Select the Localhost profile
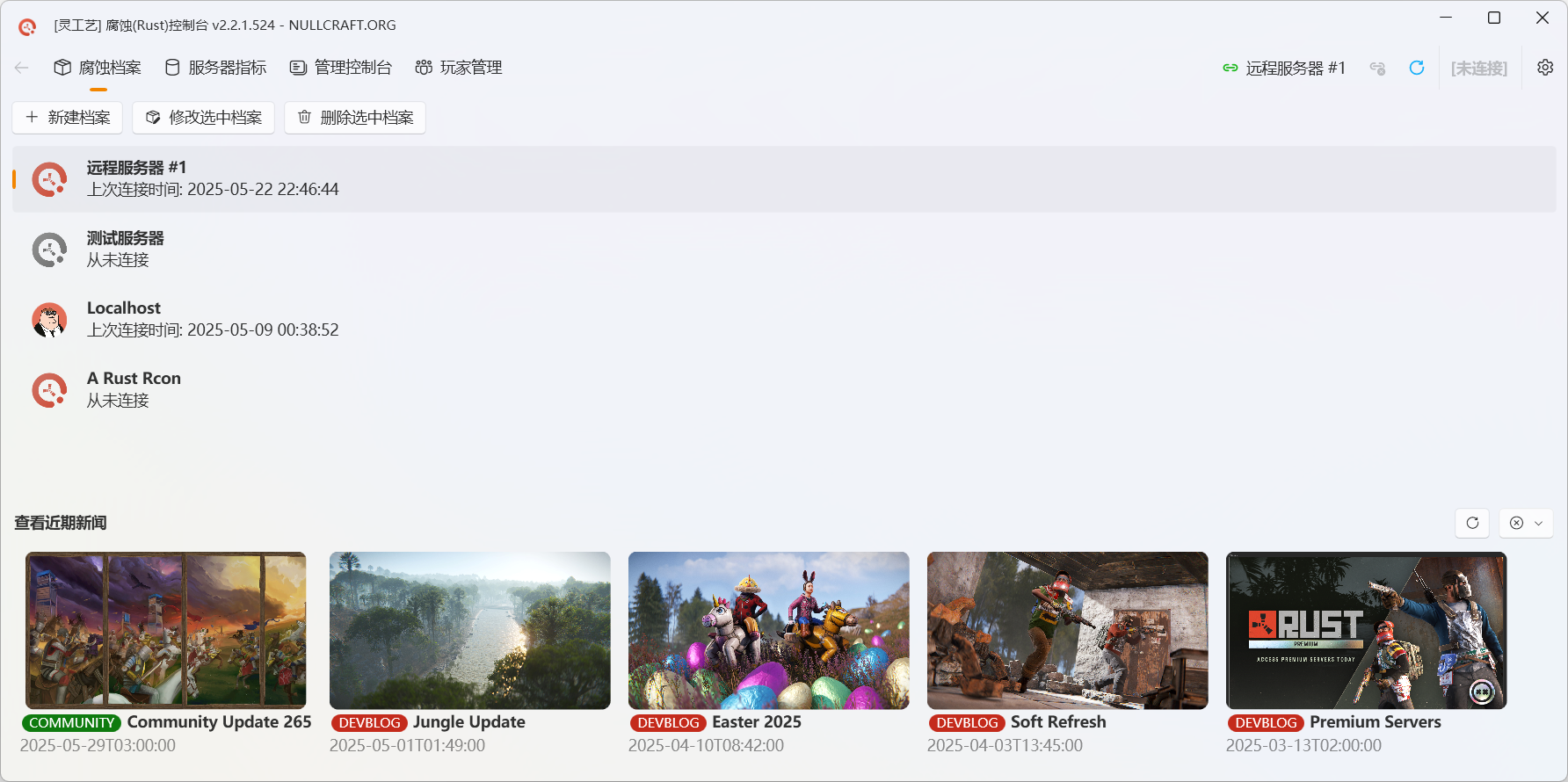The width and height of the screenshot is (1568, 782). (784, 320)
